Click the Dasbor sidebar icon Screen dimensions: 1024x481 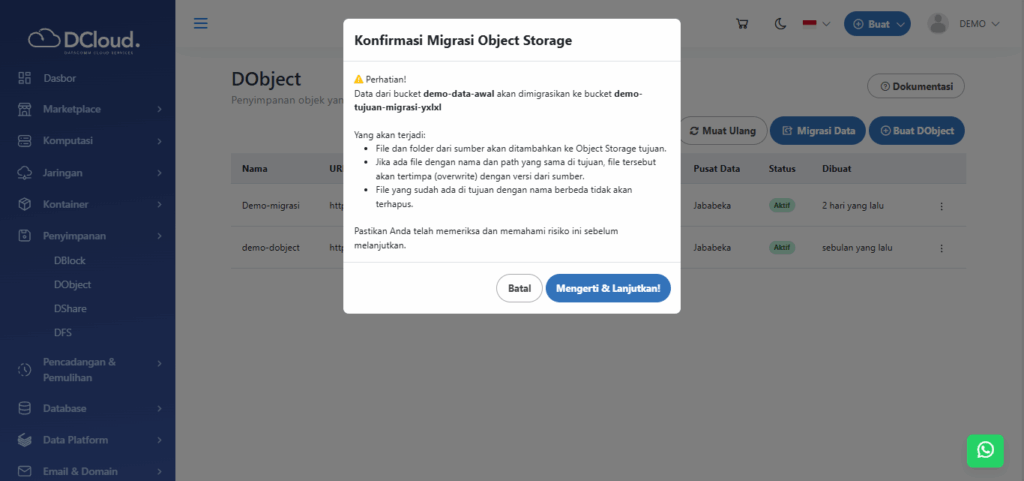[25, 77]
